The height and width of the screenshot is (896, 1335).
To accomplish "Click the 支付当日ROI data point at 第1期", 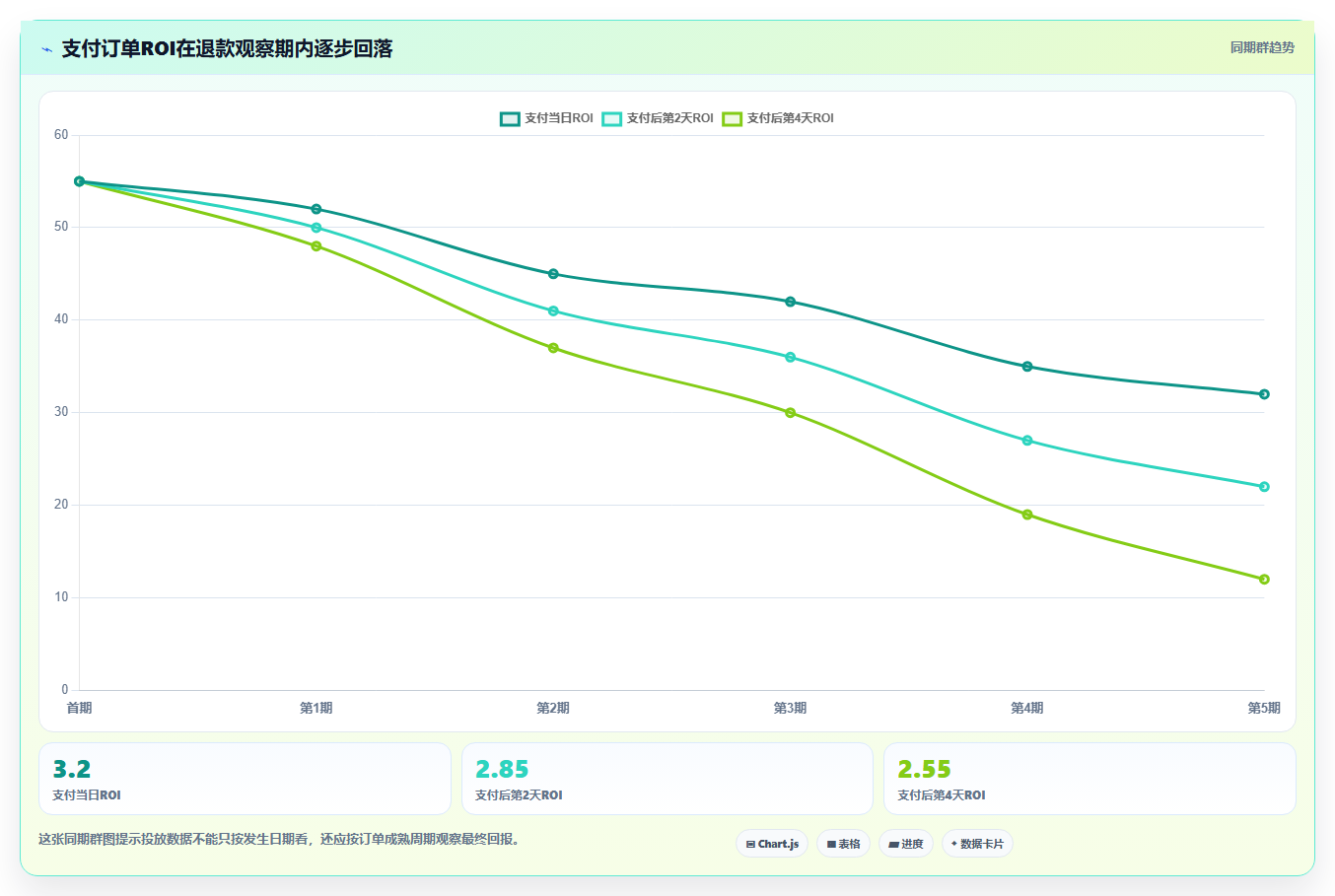I will [316, 209].
